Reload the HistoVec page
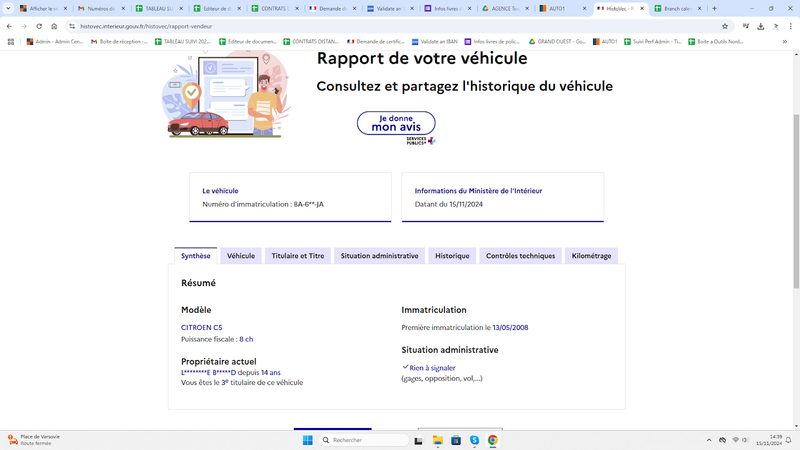The image size is (800, 450). coord(39,26)
